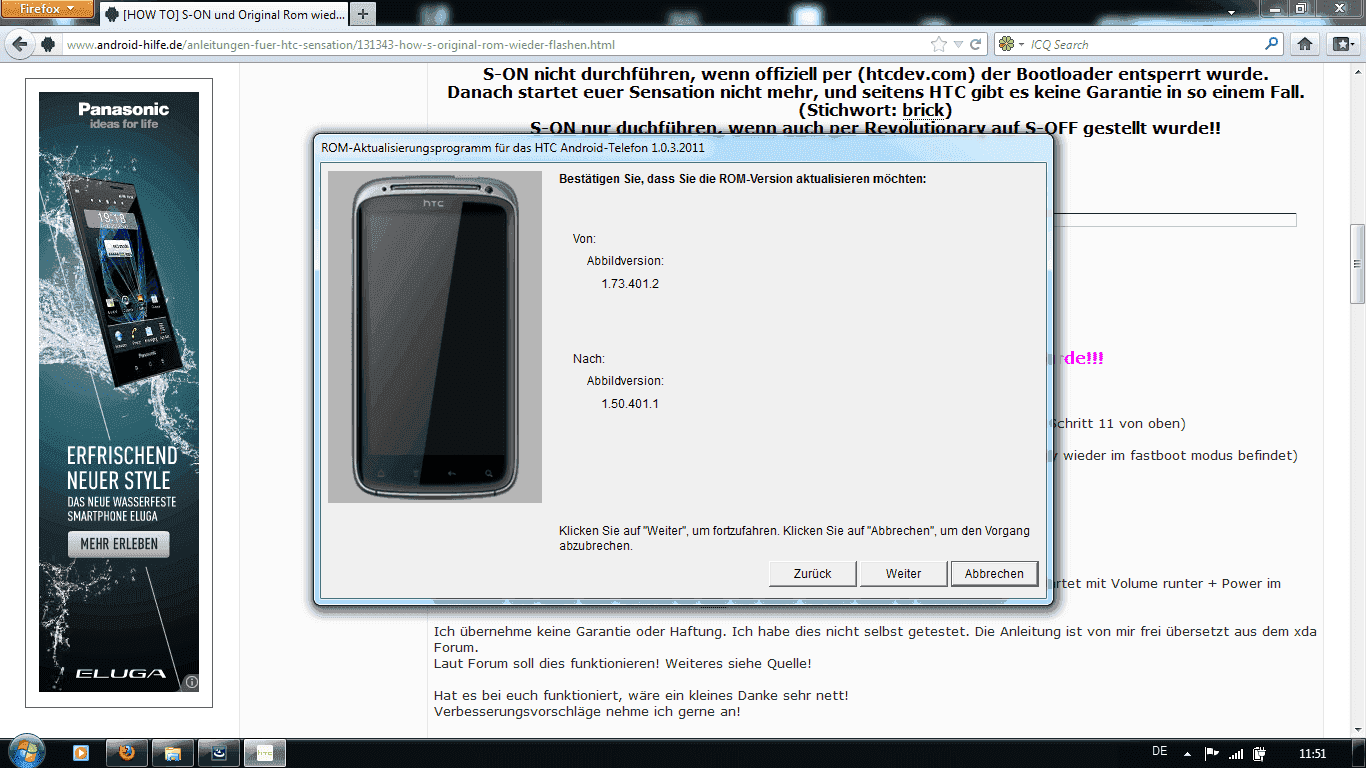Reload page with refresh icon
The height and width of the screenshot is (768, 1366).
pos(976,44)
